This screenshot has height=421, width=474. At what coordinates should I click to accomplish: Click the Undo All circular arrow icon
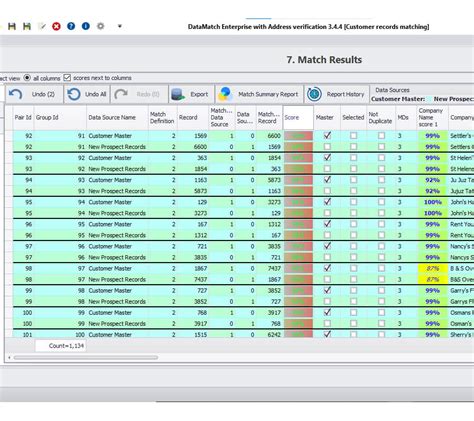pyautogui.click(x=74, y=94)
